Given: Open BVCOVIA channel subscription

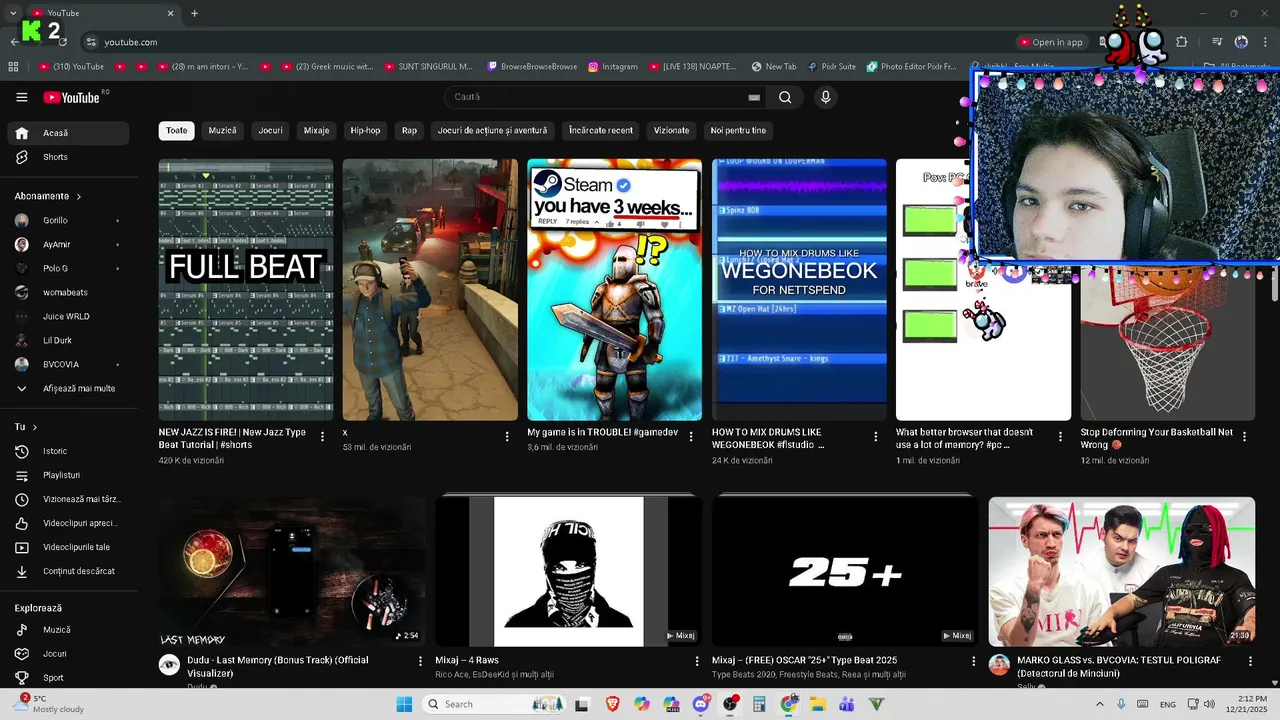Looking at the screenshot, I should click(x=68, y=364).
